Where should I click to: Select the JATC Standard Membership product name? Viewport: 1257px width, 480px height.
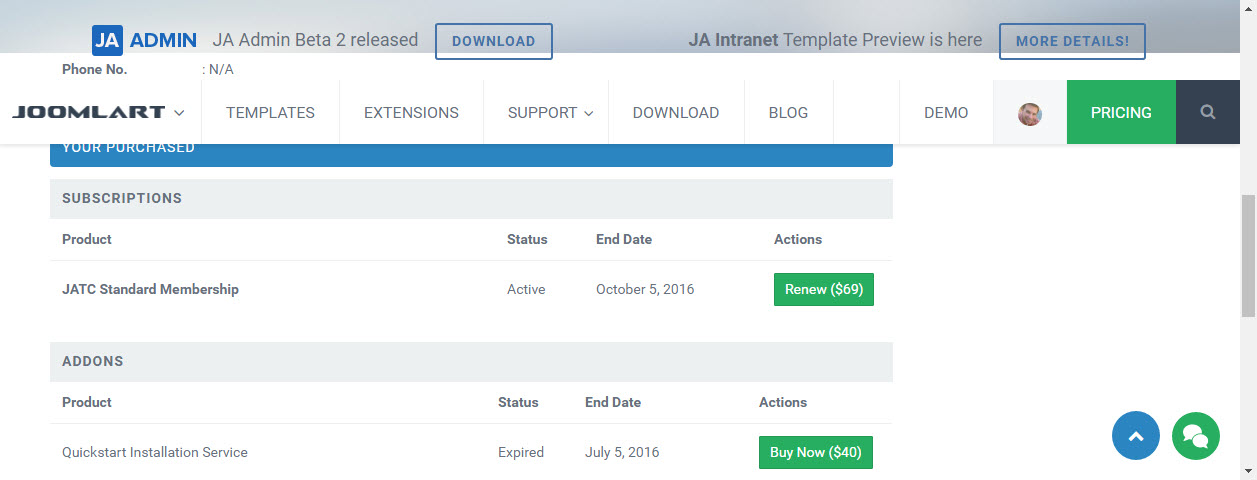pyautogui.click(x=150, y=289)
